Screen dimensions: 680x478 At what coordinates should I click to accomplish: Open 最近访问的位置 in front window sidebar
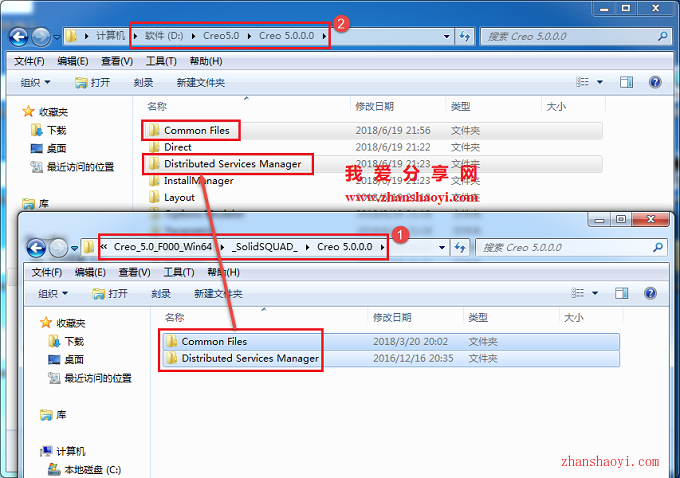coord(90,378)
